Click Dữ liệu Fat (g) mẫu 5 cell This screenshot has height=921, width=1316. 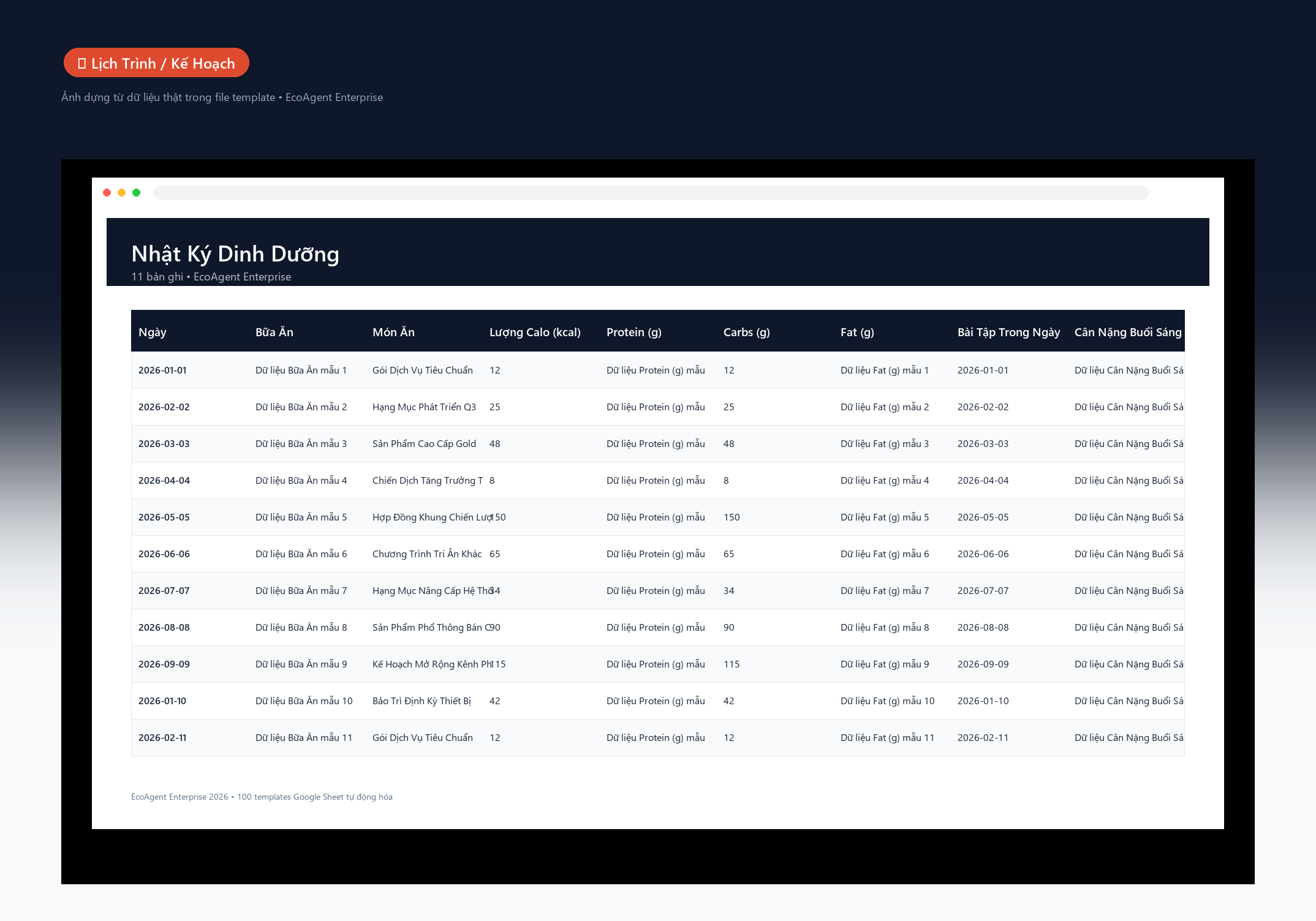885,517
